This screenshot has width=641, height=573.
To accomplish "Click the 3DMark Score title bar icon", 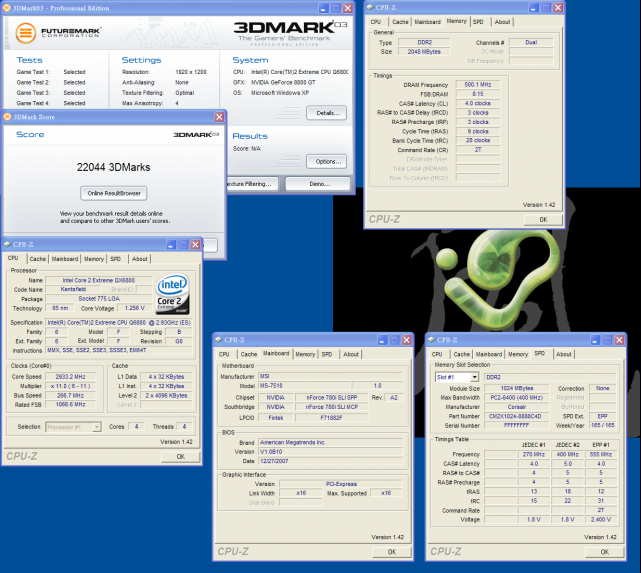I will (7, 117).
